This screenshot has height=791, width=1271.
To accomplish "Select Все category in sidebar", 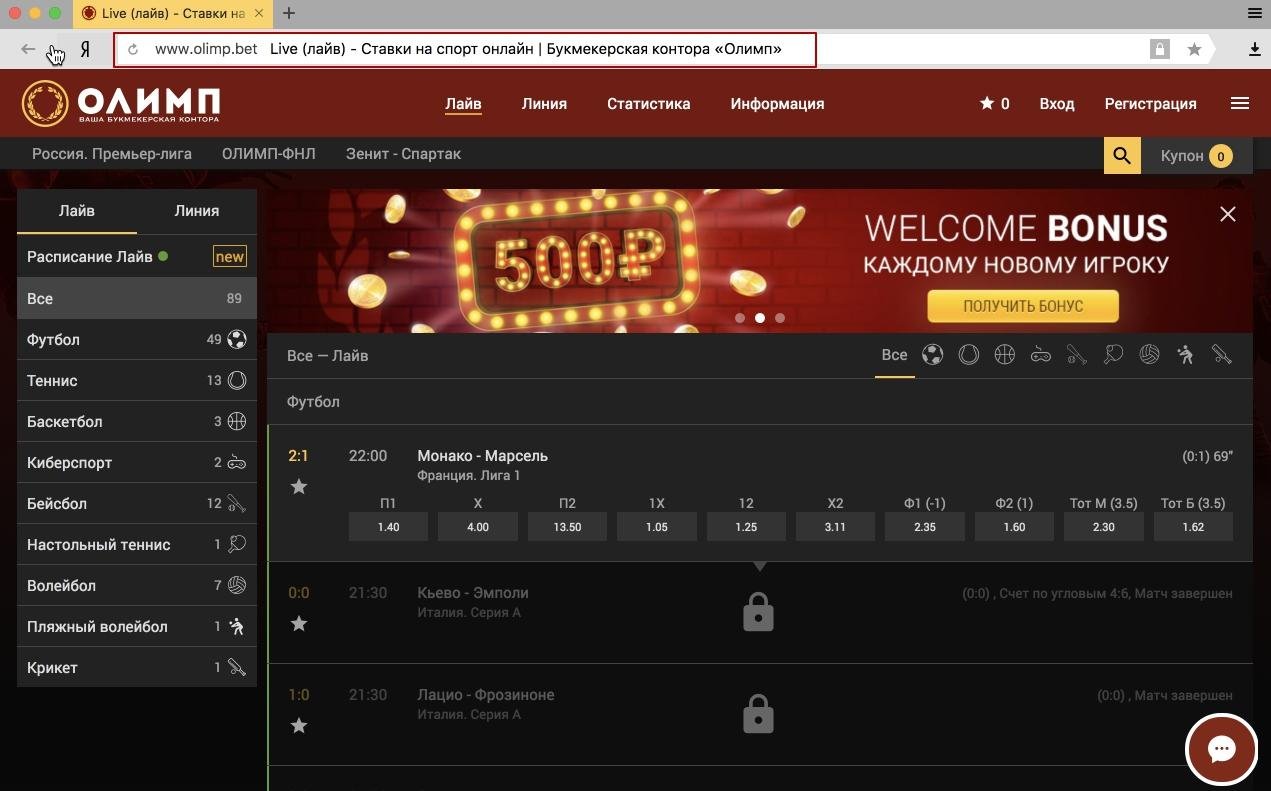I will click(137, 298).
